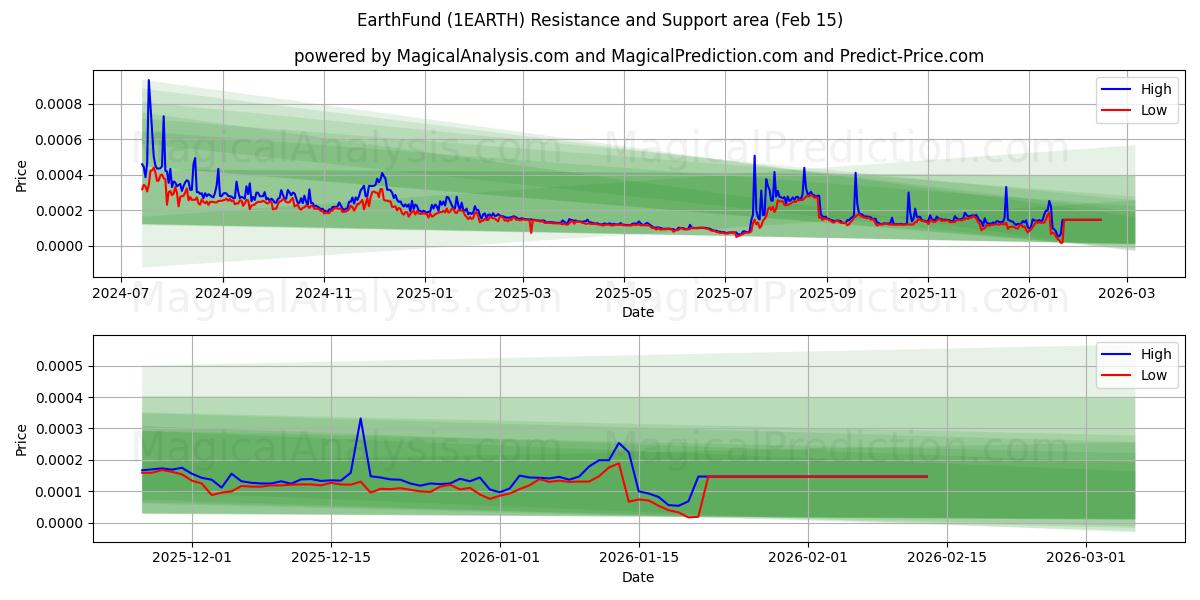Click the '2025-03' x-axis tick label

[523, 293]
